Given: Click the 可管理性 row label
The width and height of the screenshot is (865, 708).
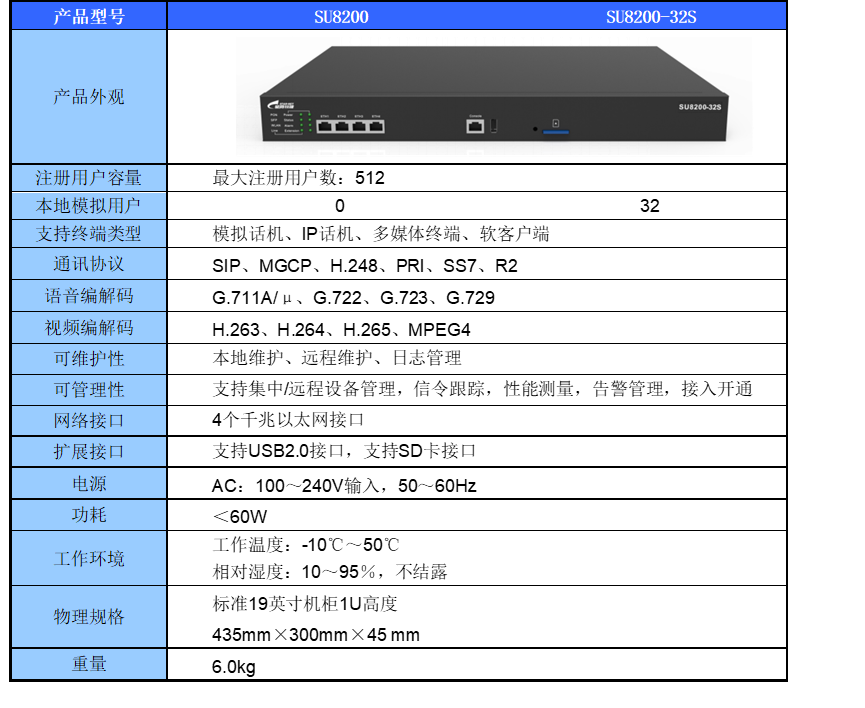Looking at the screenshot, I should coord(89,390).
